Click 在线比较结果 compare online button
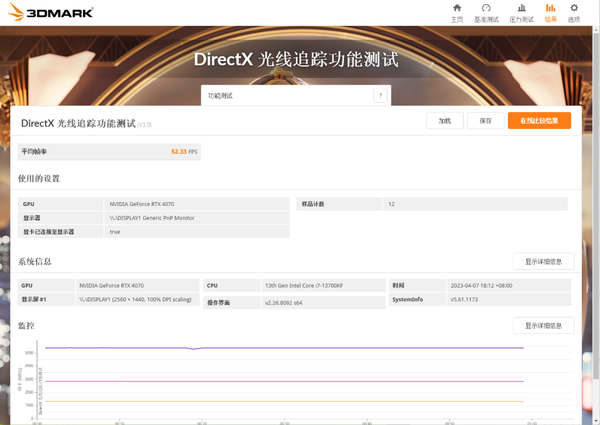This screenshot has height=425, width=600. pyautogui.click(x=539, y=121)
